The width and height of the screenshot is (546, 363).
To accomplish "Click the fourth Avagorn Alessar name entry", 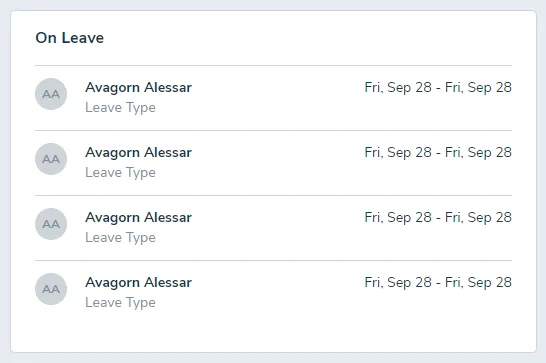I will (139, 283).
